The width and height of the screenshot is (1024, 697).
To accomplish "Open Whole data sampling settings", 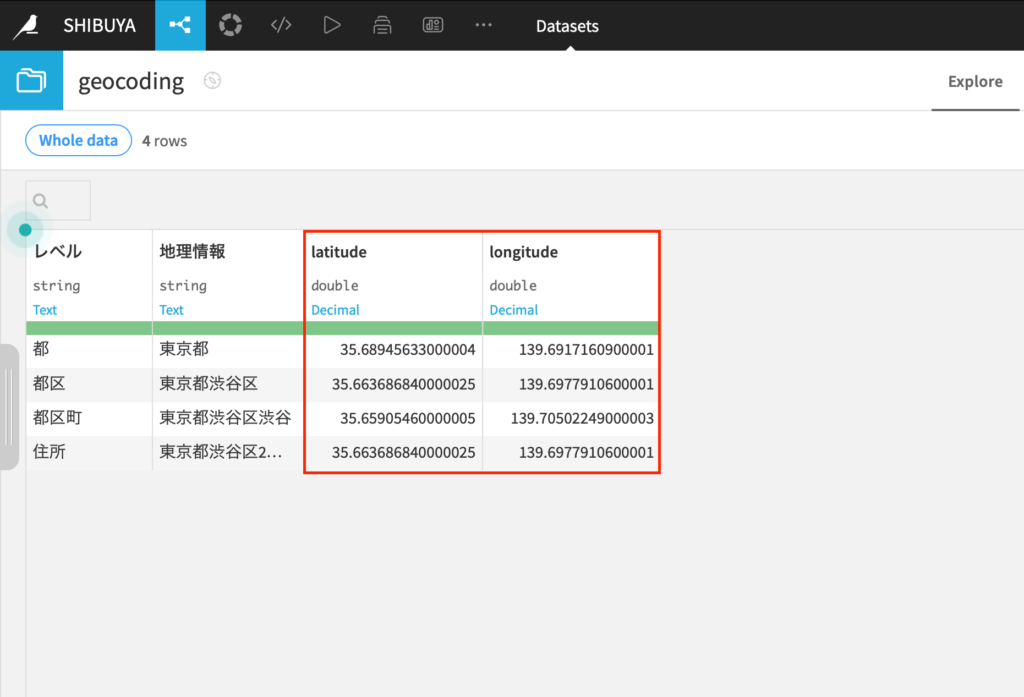I will [78, 140].
